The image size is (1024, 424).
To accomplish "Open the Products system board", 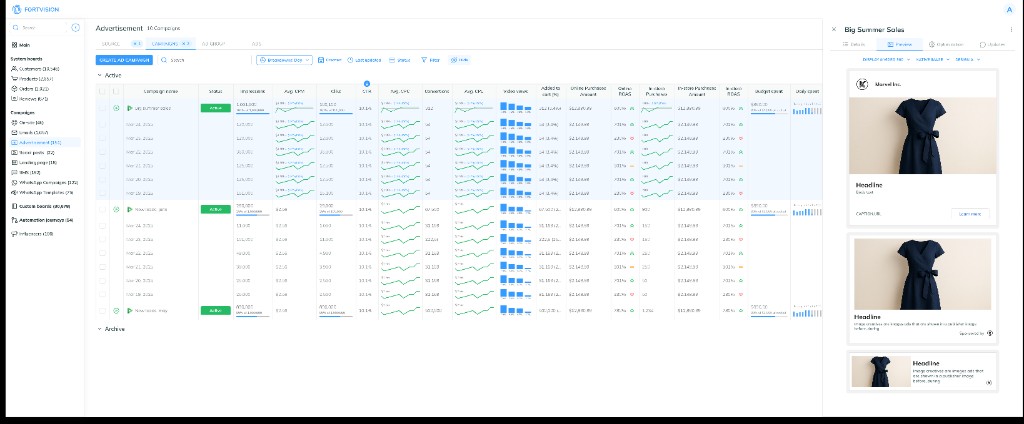I will pos(31,78).
